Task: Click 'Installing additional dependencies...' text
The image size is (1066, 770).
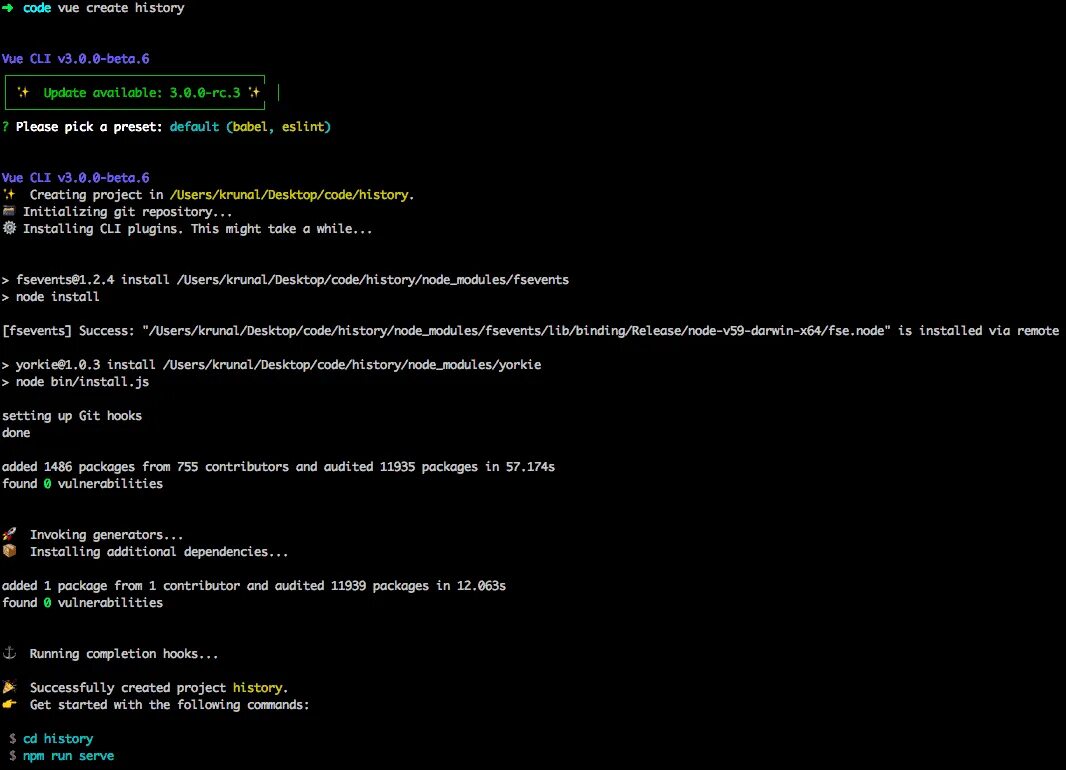Action: click(159, 551)
